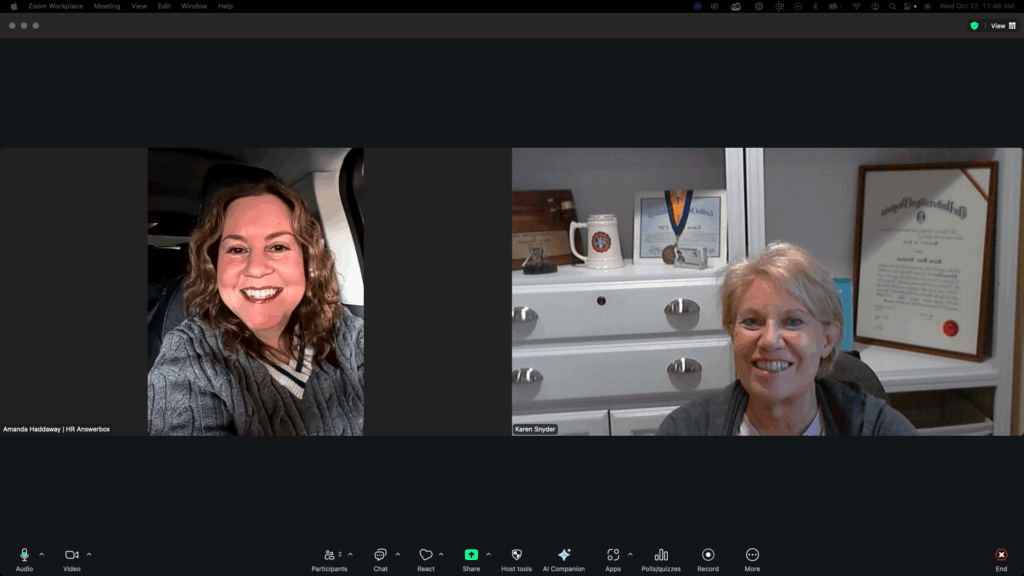Open the Meeting menu in menu bar

(x=107, y=6)
